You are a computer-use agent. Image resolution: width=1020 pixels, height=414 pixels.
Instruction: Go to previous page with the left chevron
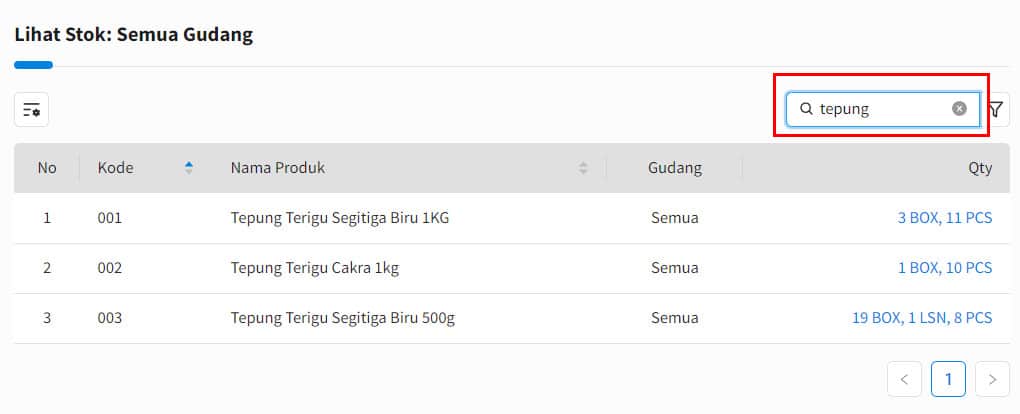904,380
